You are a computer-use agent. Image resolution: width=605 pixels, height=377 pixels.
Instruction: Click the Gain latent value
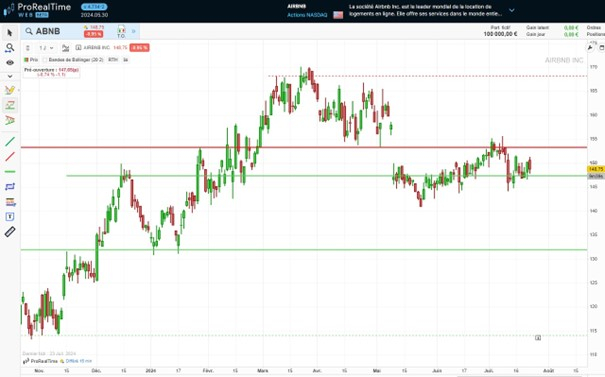click(x=571, y=28)
